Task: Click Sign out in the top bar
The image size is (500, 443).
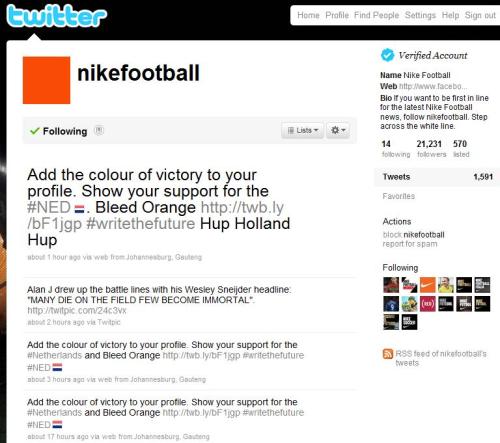Action: pos(480,15)
